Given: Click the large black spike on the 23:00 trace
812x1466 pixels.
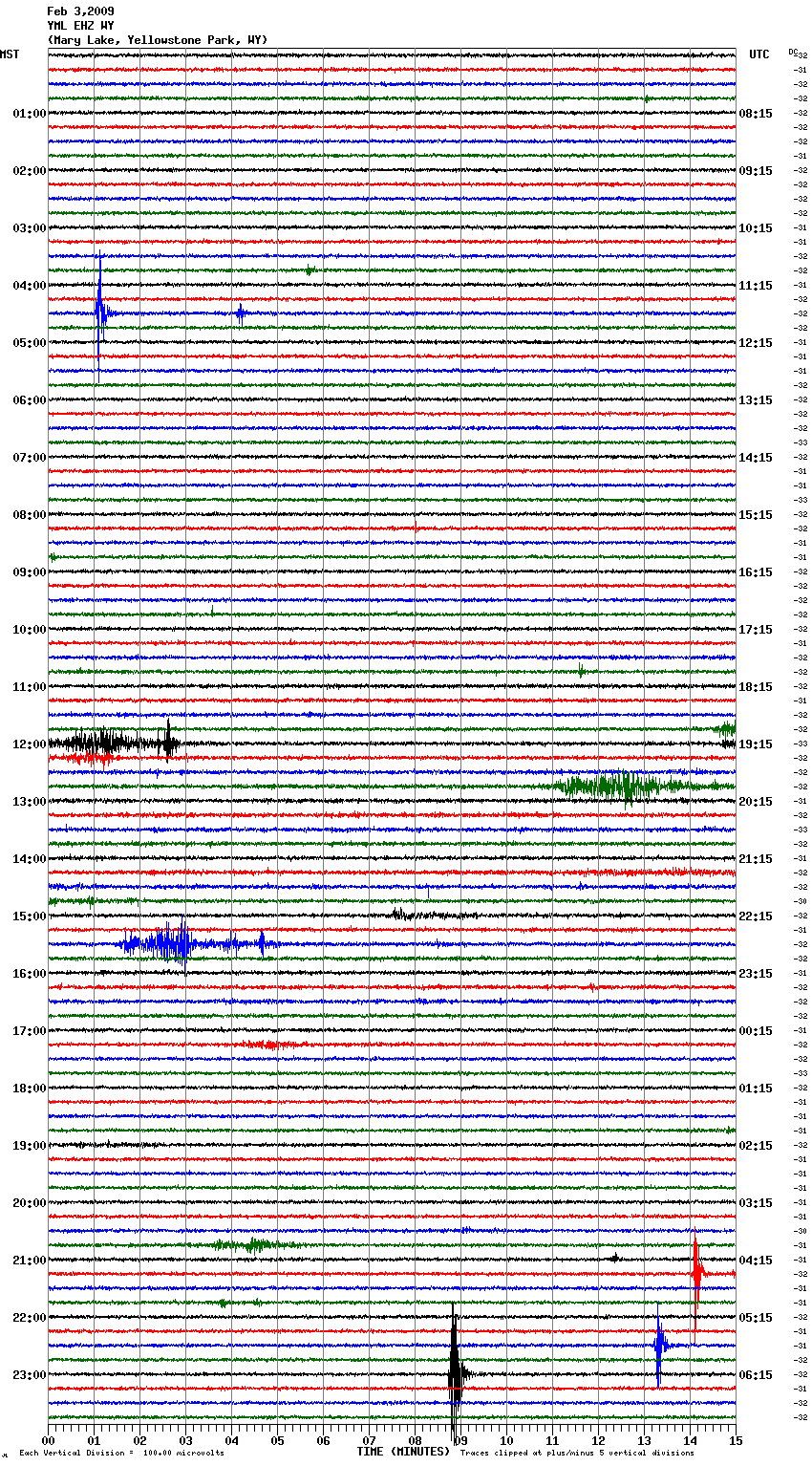Looking at the screenshot, I should pyautogui.click(x=456, y=1374).
